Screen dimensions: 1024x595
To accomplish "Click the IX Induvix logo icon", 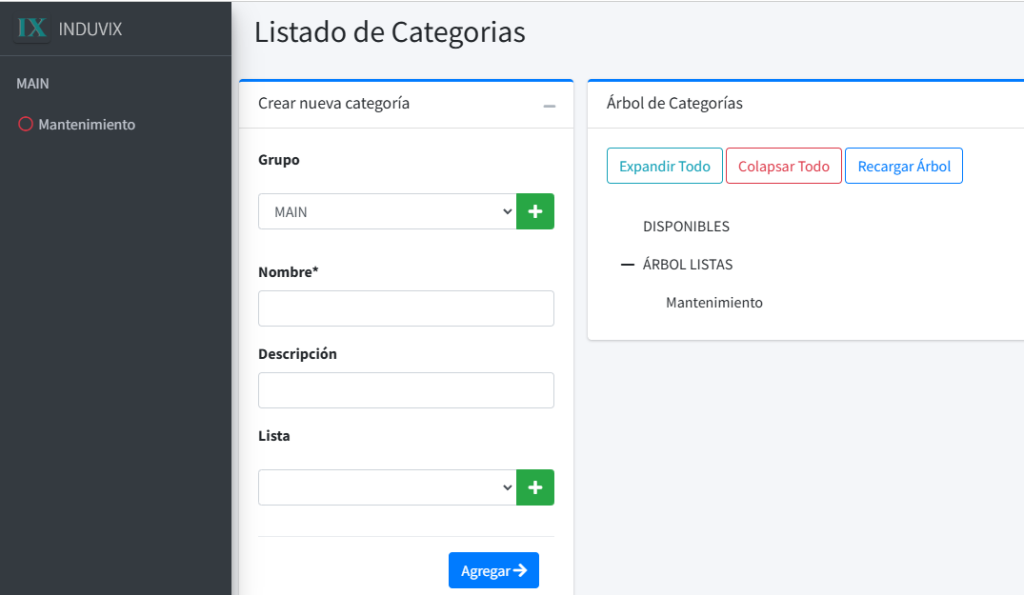I will click(33, 28).
